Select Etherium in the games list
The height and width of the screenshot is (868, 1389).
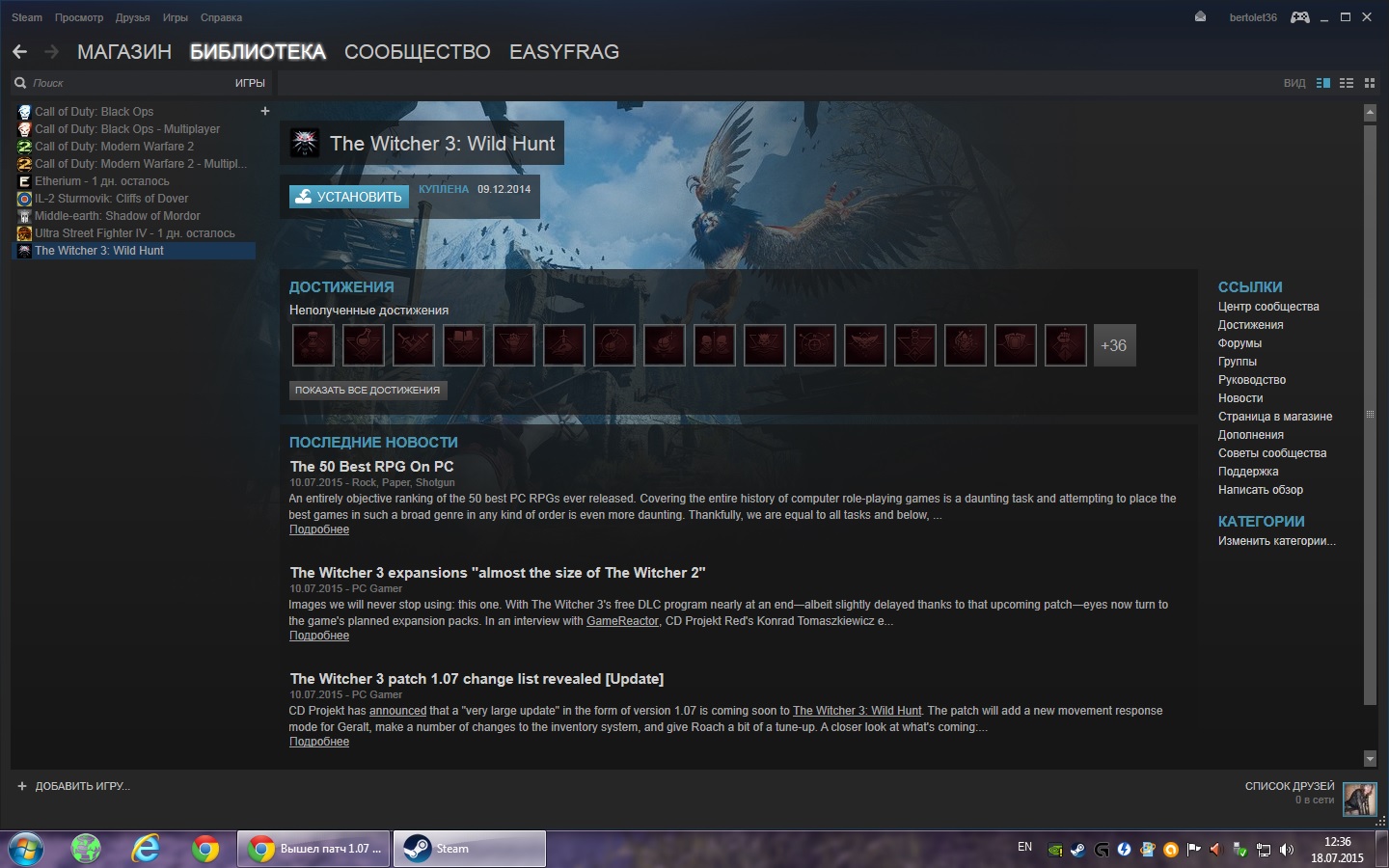[x=101, y=181]
